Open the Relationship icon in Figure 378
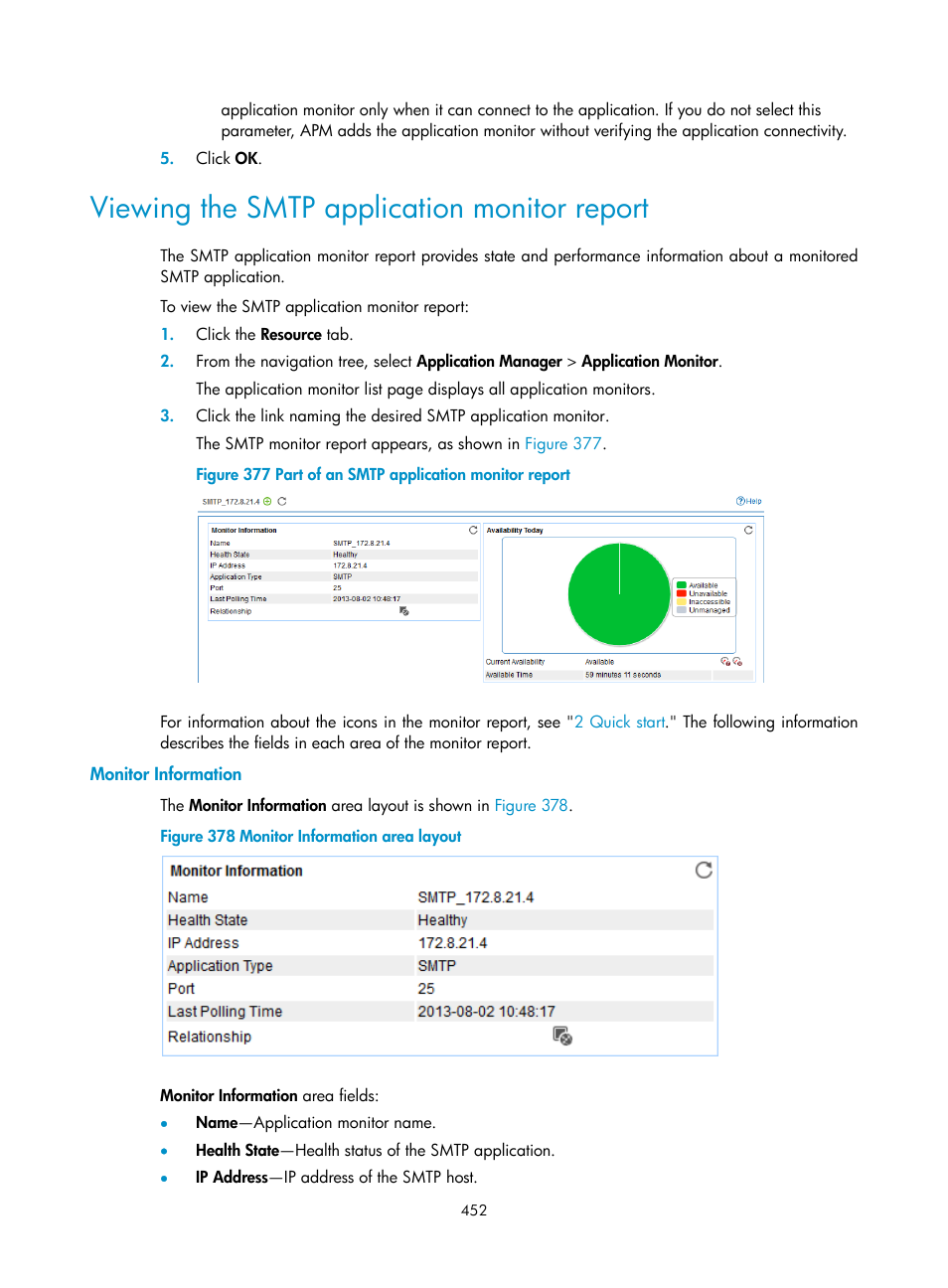 [562, 1037]
